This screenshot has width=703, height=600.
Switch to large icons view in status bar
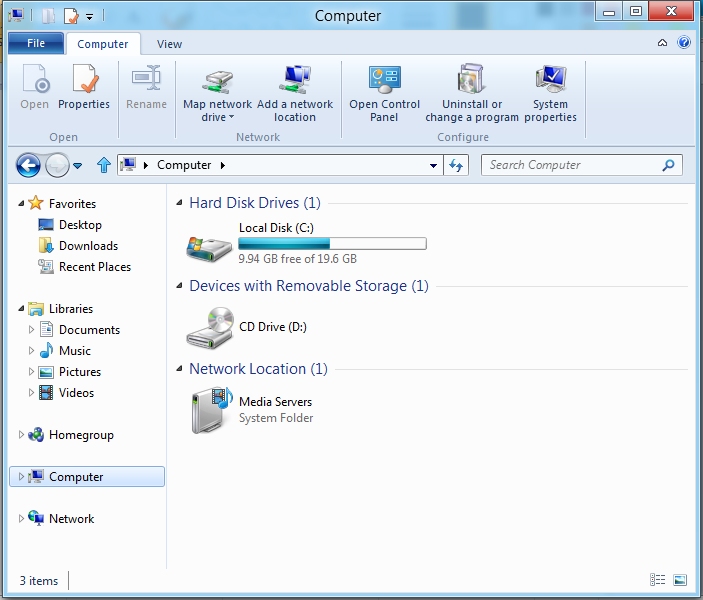pos(680,580)
